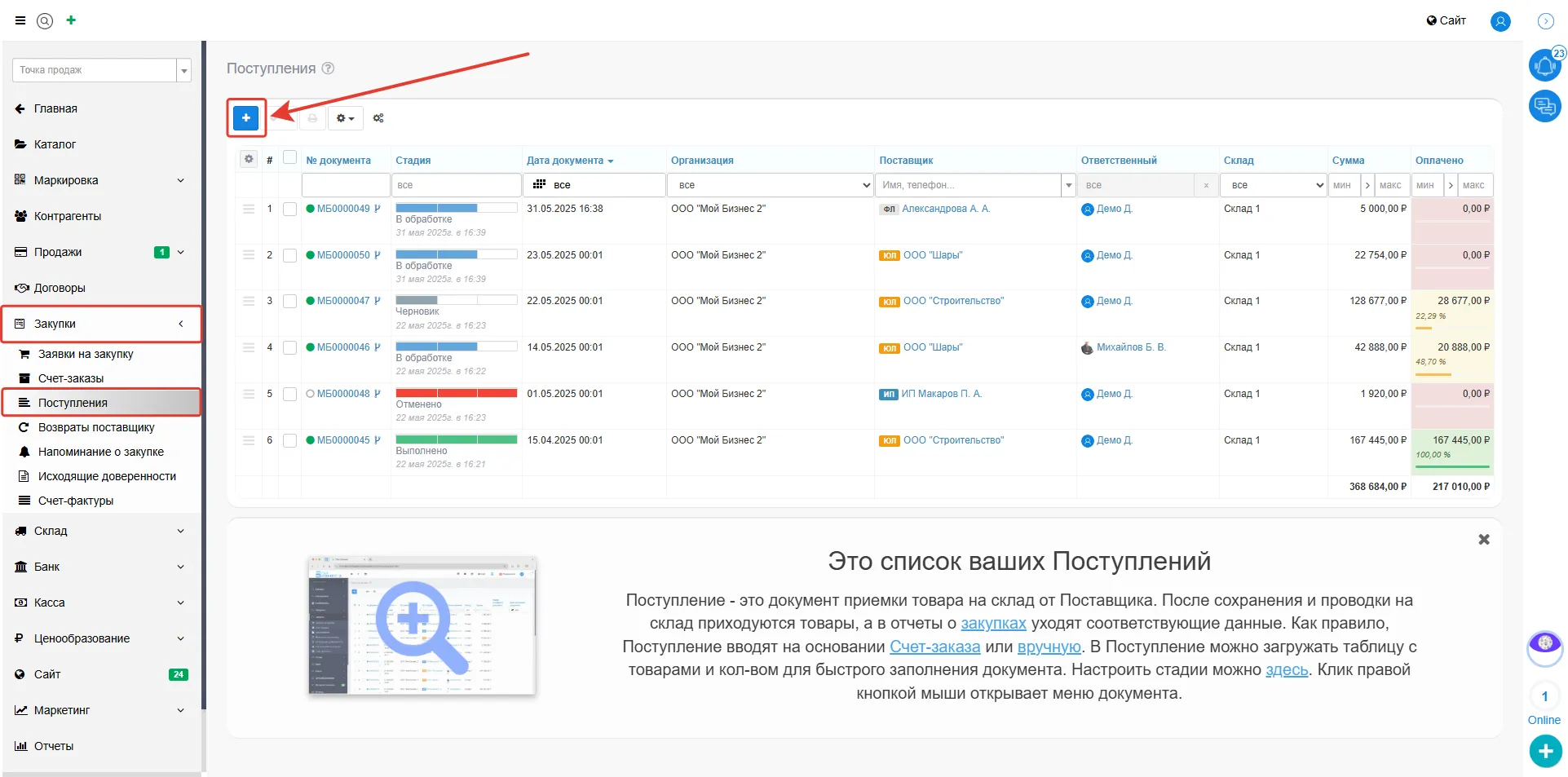Click the hamburger menu icon
The image size is (1568, 777).
20,20
